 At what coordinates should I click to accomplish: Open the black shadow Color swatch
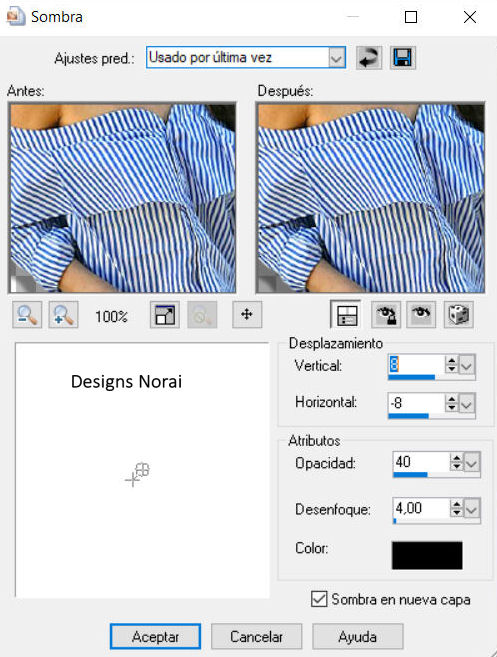[427, 555]
